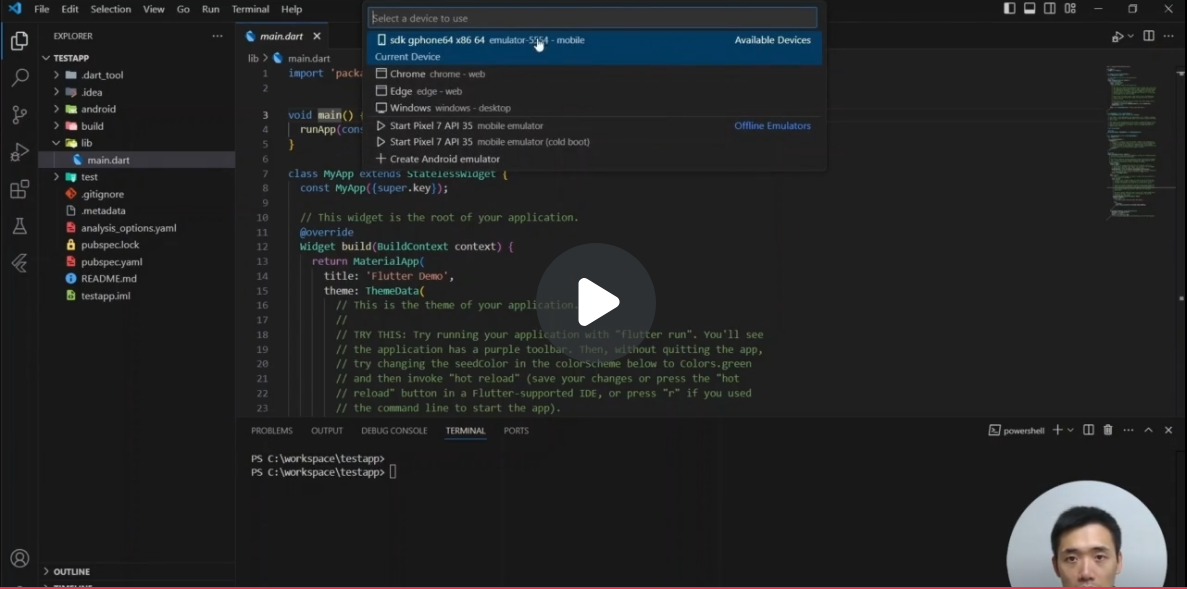Split the editor to the right
1187x589 pixels.
1148,36
